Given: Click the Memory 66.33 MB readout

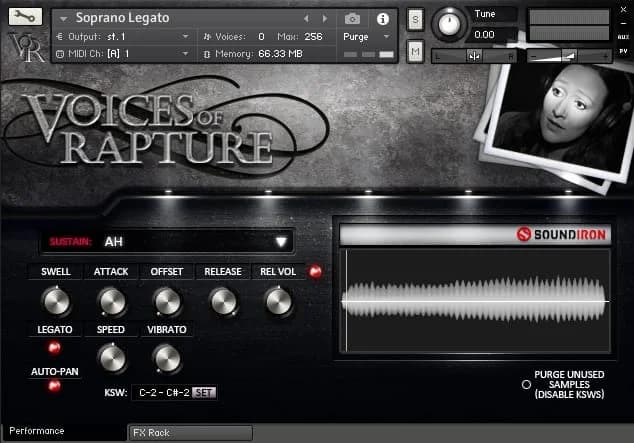Looking at the screenshot, I should point(280,54).
